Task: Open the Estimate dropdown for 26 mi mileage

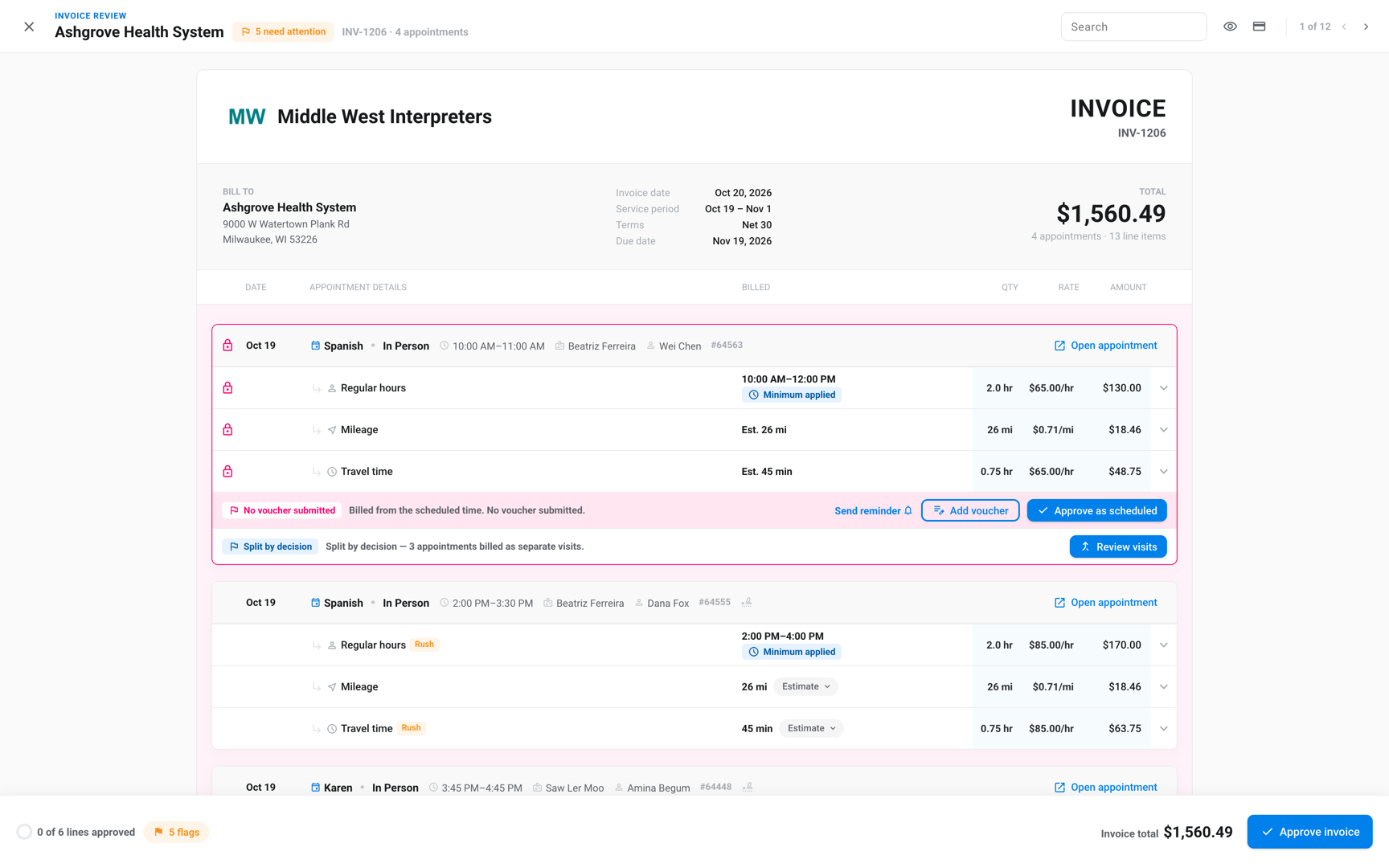Action: [806, 686]
